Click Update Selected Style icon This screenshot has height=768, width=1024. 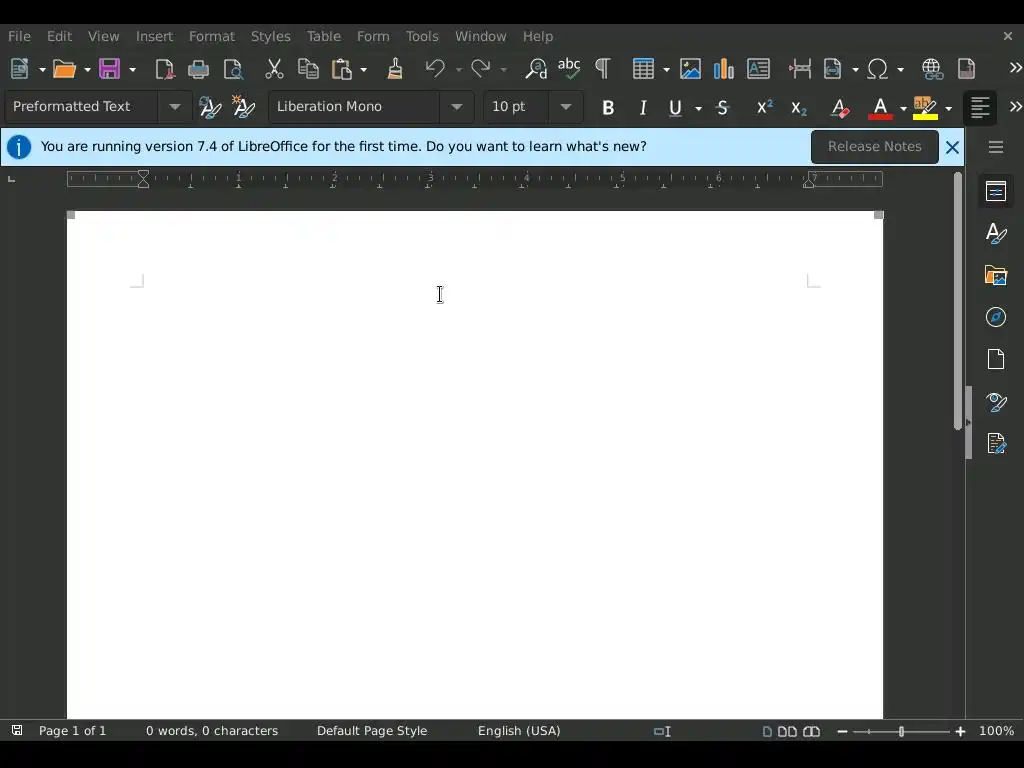tap(210, 106)
